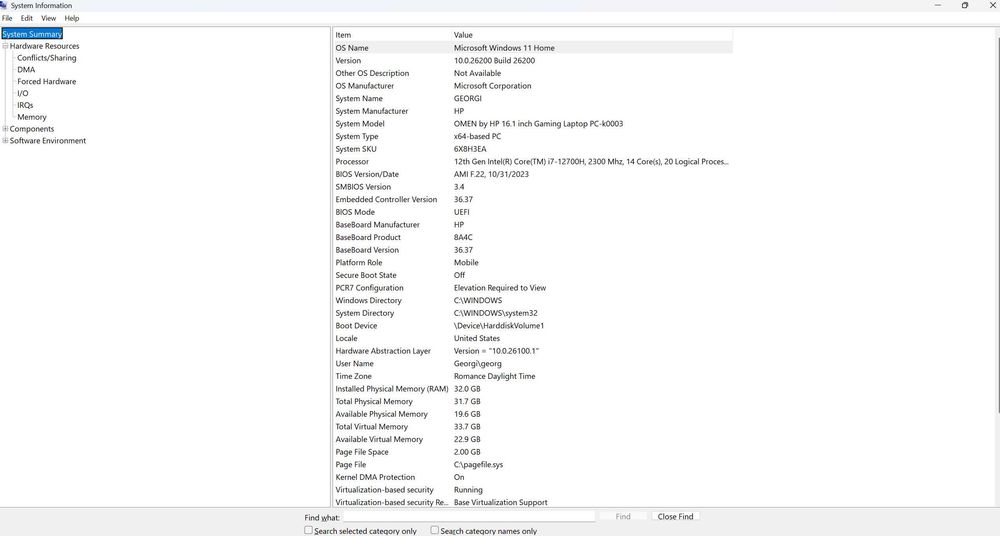Click System SKU value 6X8H3EA
The image size is (1000, 536).
470,149
